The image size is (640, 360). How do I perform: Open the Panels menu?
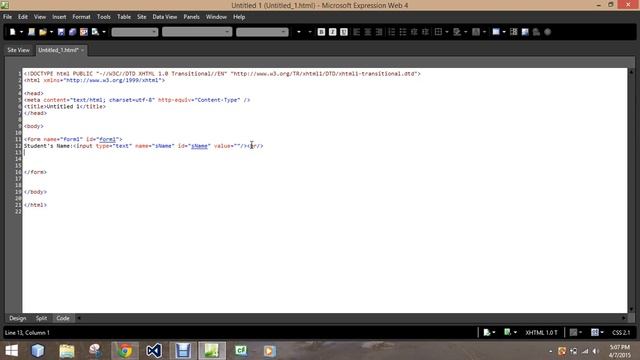pyautogui.click(x=191, y=17)
